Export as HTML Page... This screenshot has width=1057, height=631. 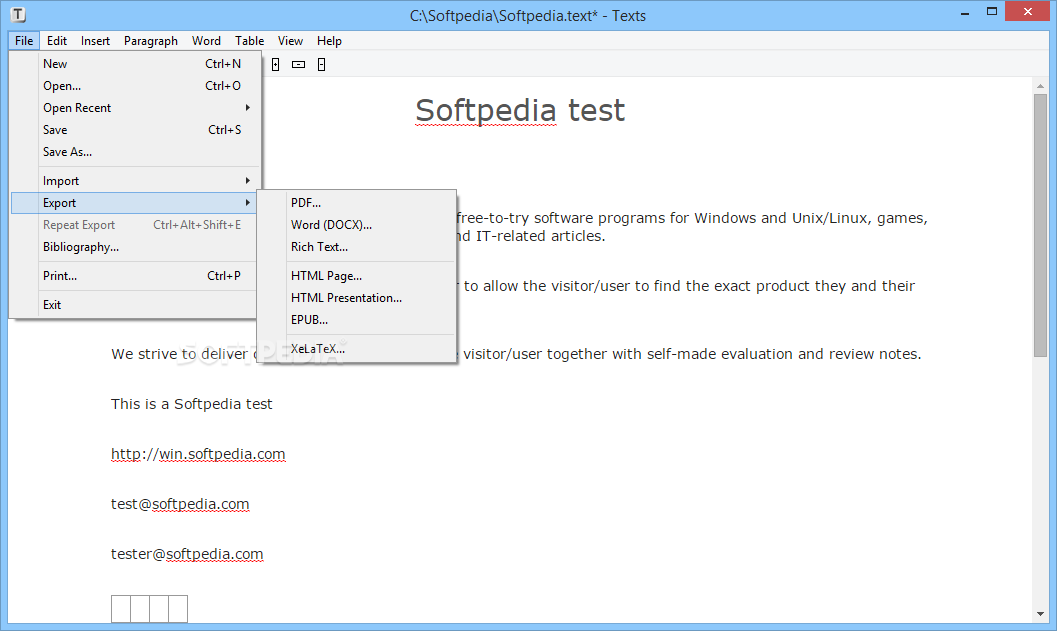tap(357, 276)
